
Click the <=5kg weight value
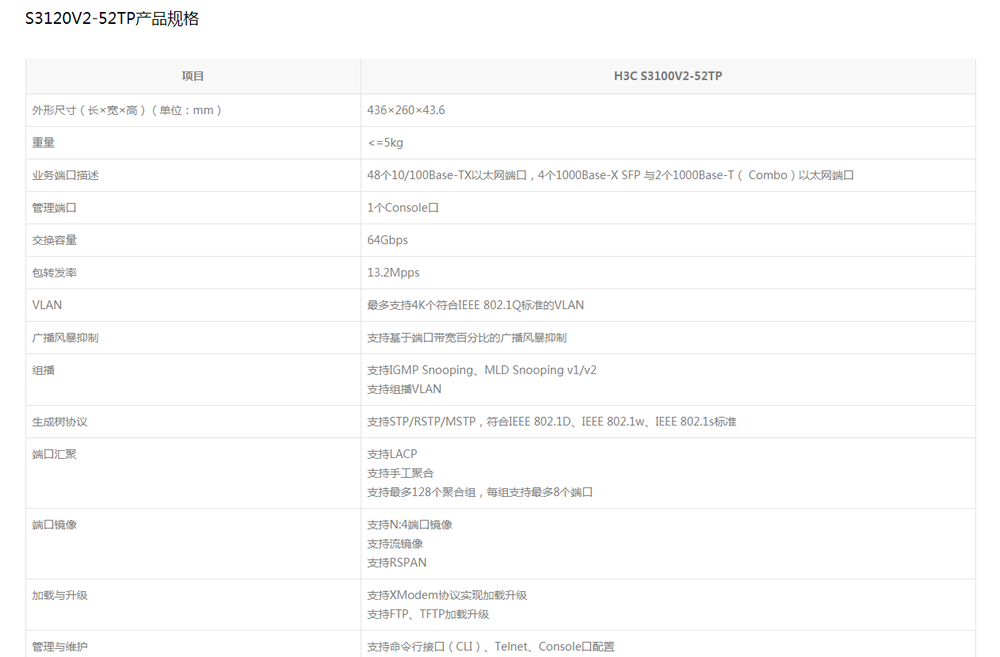(387, 142)
